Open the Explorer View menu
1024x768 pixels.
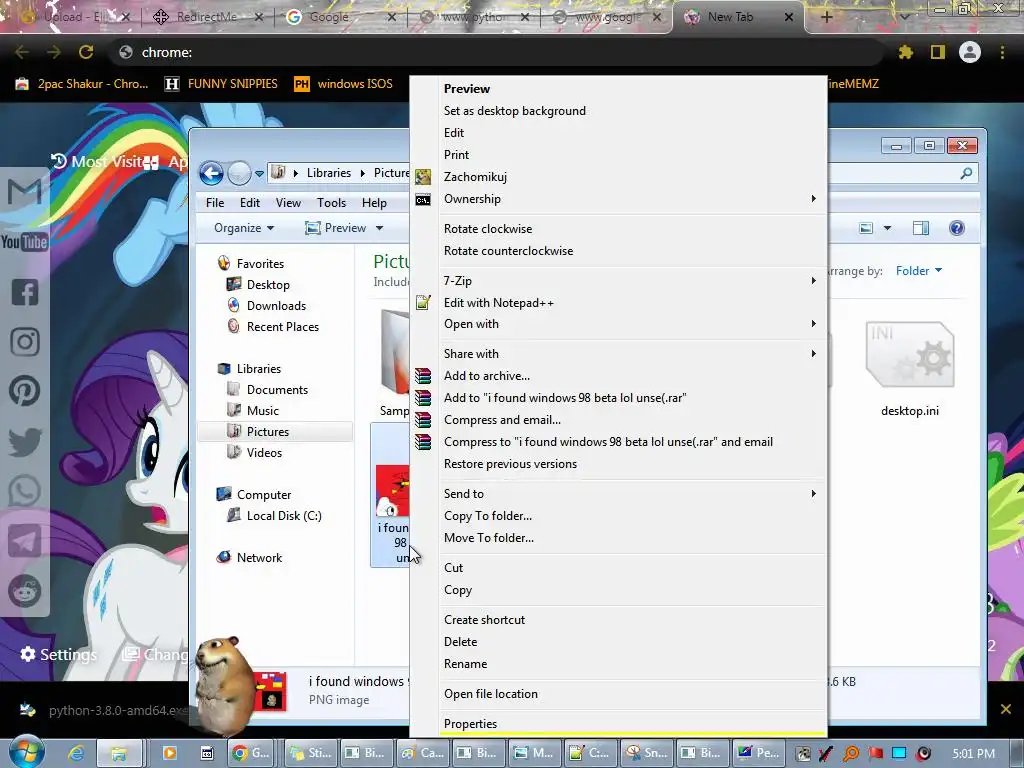coord(288,203)
